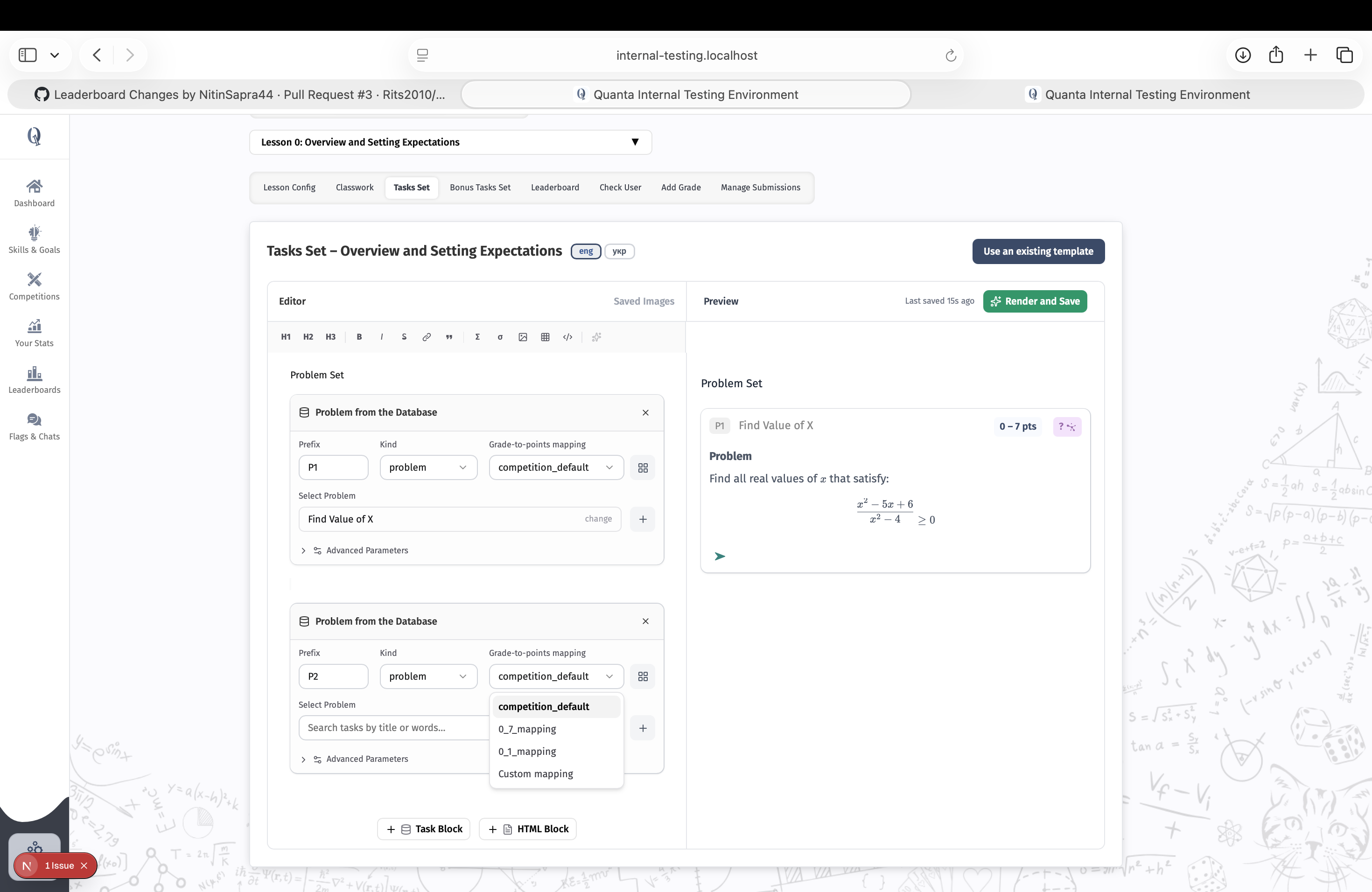
Task: Open Safari downloads
Action: pyautogui.click(x=1243, y=56)
